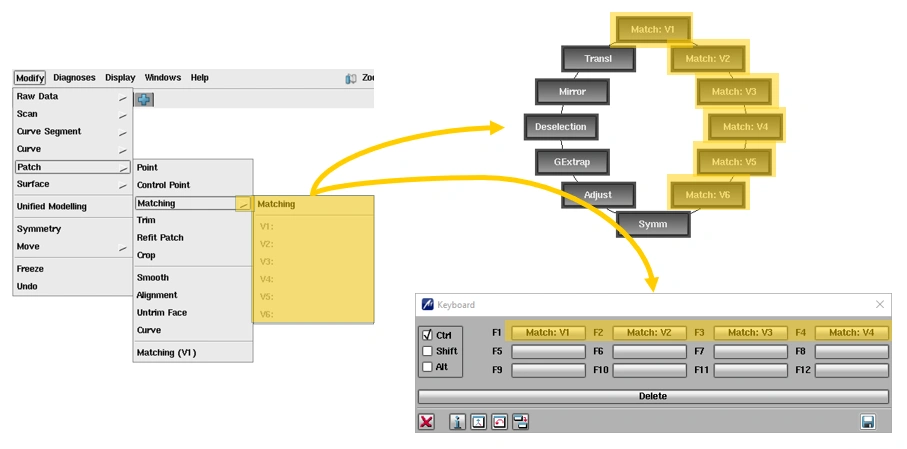
Task: Expand the Curve submenu arrow in Modify menu
Action: (123, 150)
